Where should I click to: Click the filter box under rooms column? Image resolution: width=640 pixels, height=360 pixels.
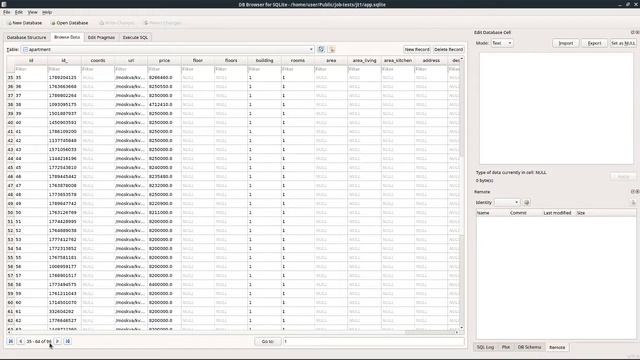point(298,69)
